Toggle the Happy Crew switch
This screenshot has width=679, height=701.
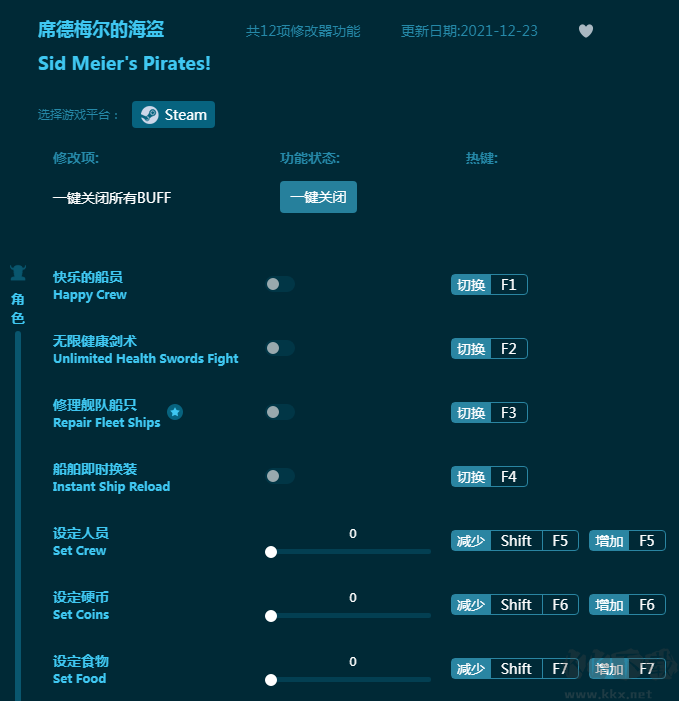[x=280, y=284]
